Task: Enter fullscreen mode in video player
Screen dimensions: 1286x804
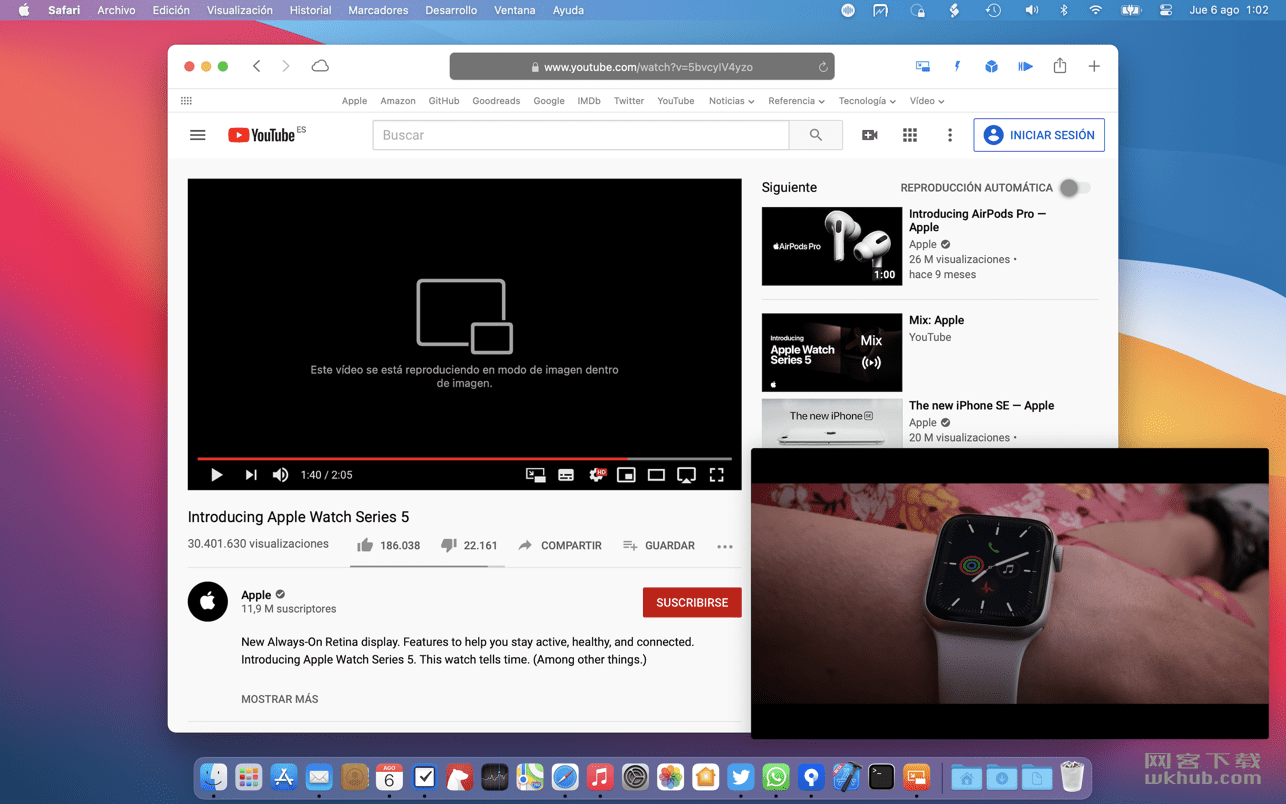Action: 717,475
